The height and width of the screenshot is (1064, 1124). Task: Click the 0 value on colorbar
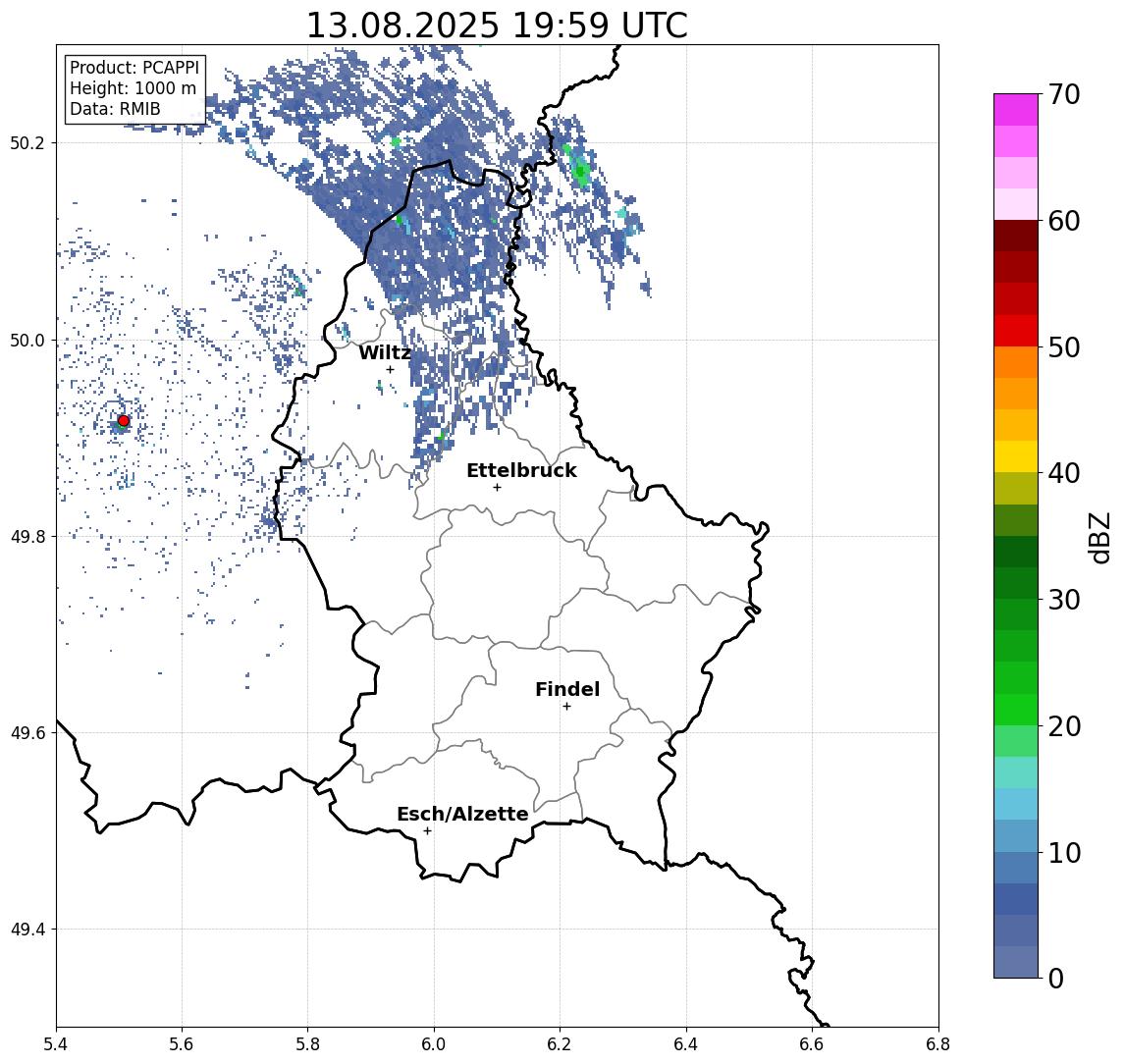point(1056,978)
